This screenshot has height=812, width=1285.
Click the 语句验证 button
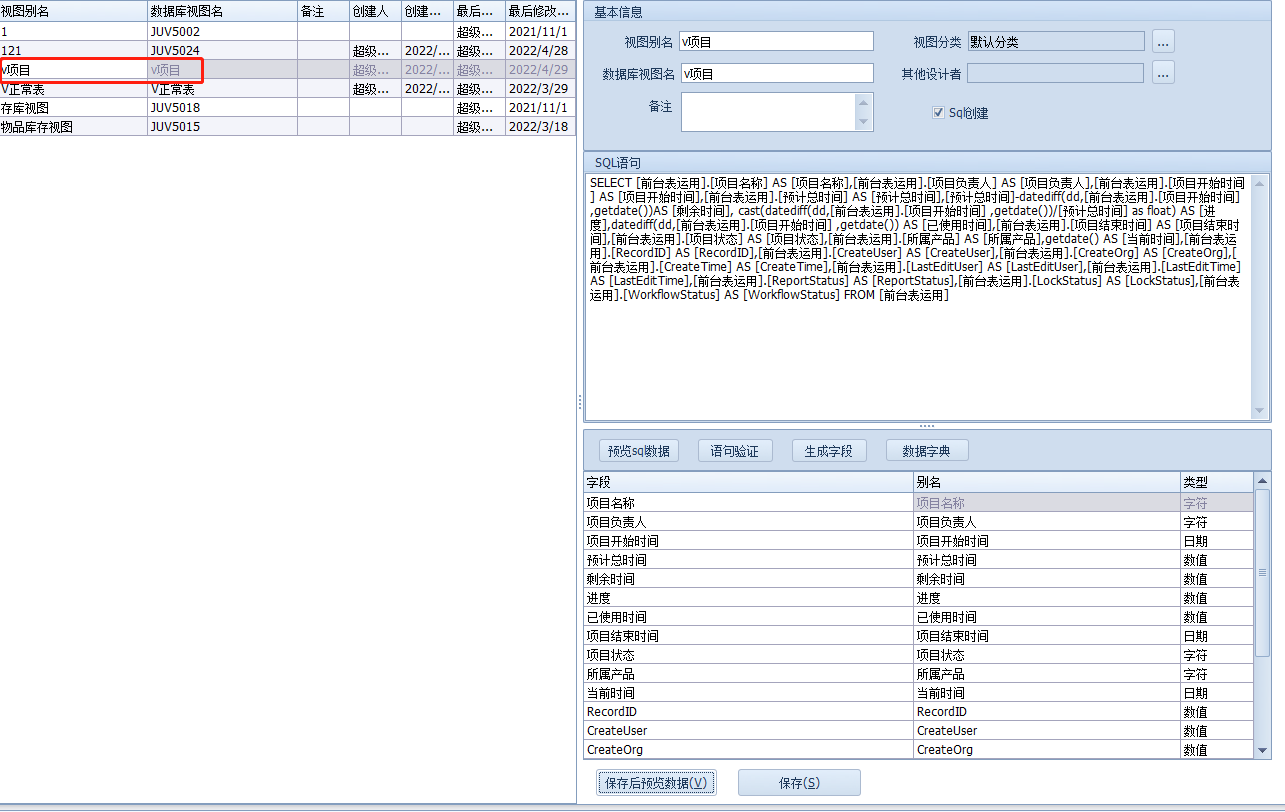pos(734,451)
